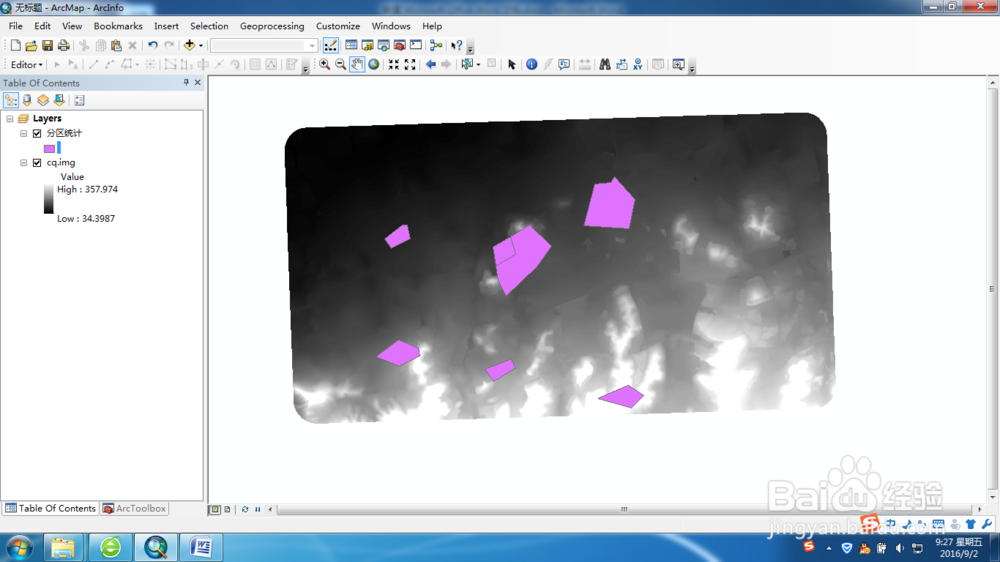Open the Add Data dropdown arrow
The image size is (1000, 562).
[201, 45]
